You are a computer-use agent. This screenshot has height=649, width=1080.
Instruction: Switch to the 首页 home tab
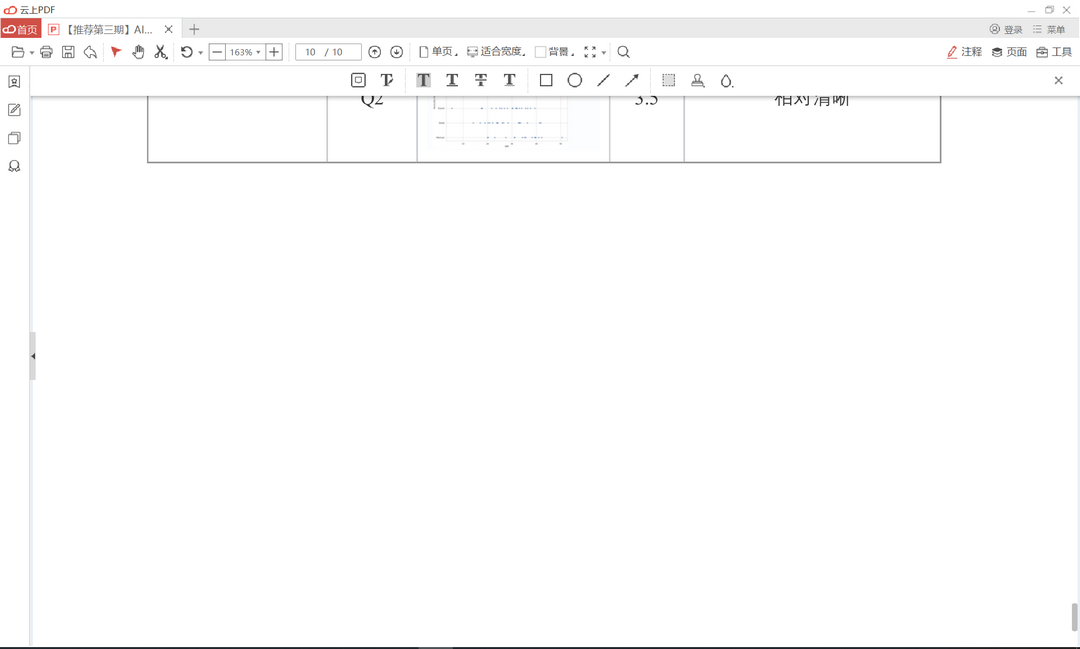22,29
